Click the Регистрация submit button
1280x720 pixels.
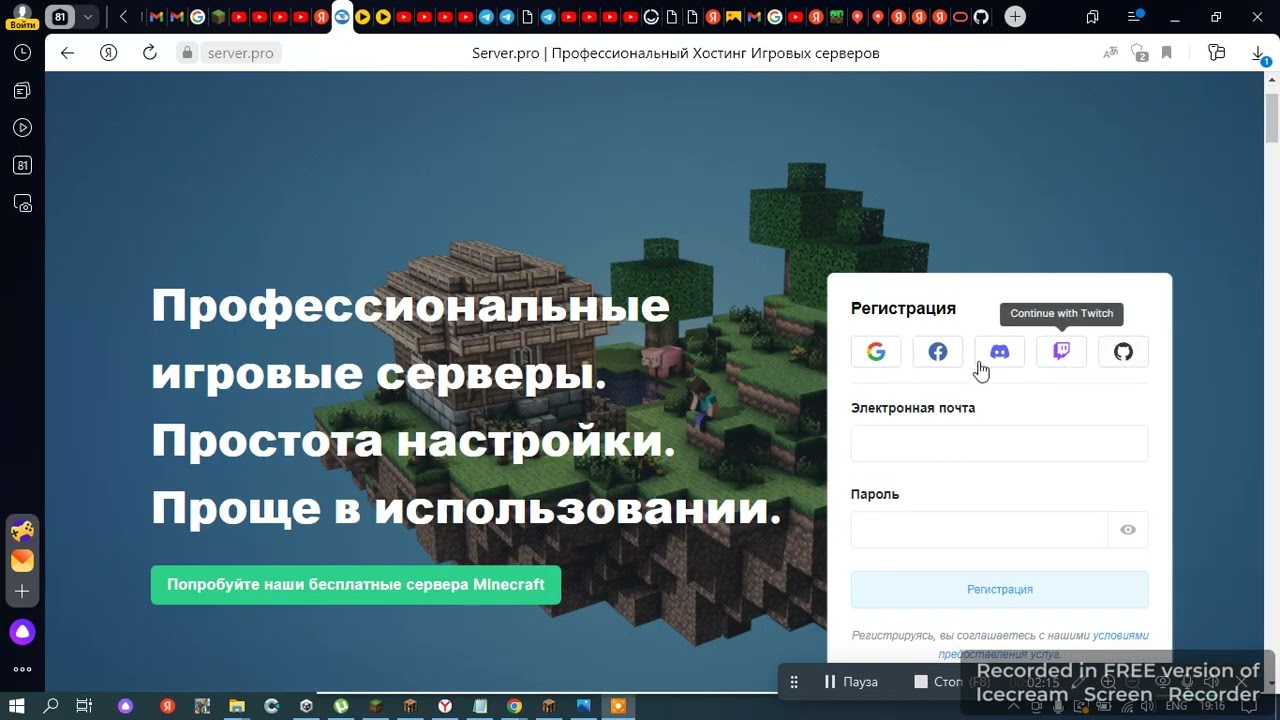[999, 590]
